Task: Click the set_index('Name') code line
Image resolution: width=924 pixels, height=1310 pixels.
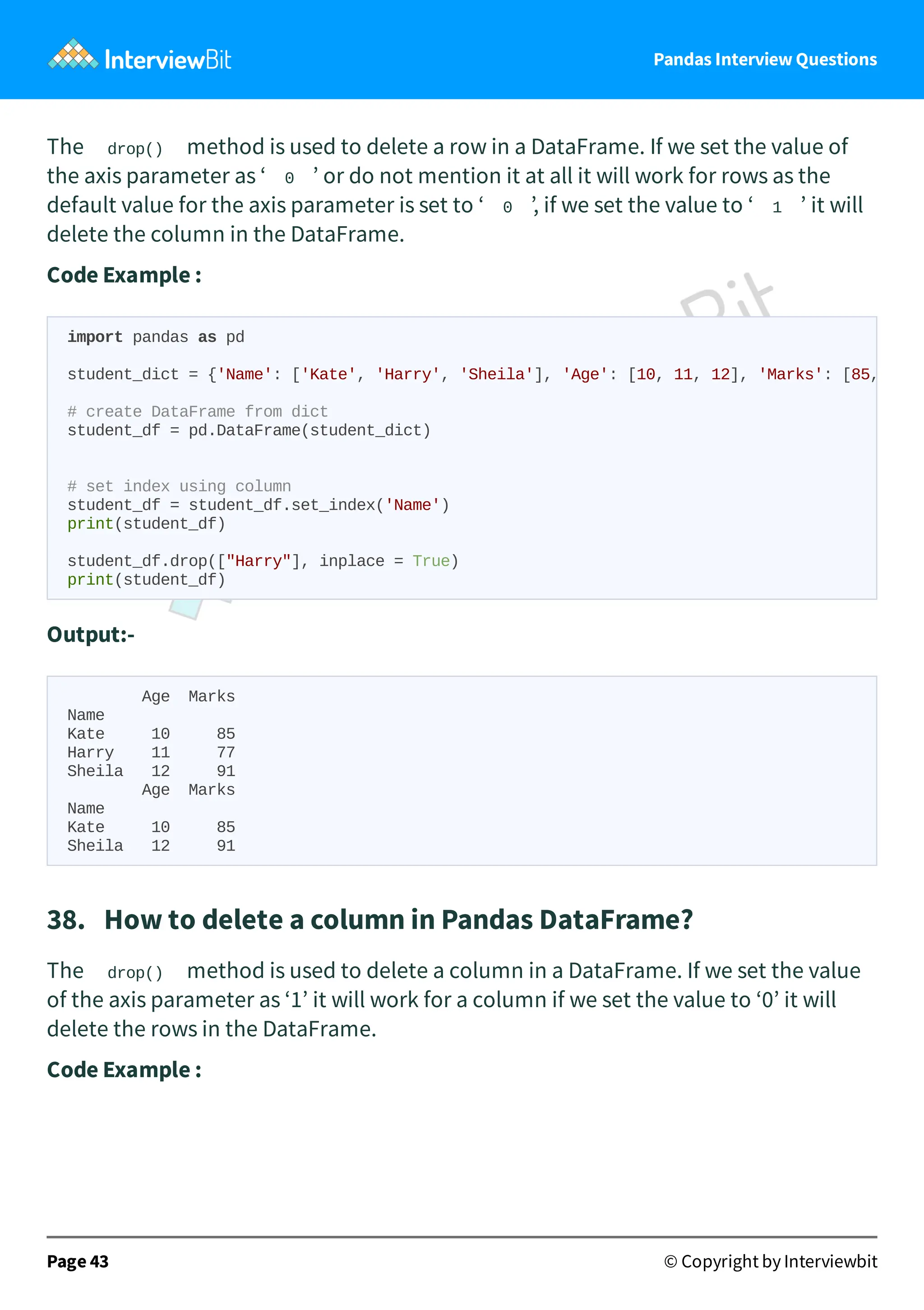Action: [258, 505]
